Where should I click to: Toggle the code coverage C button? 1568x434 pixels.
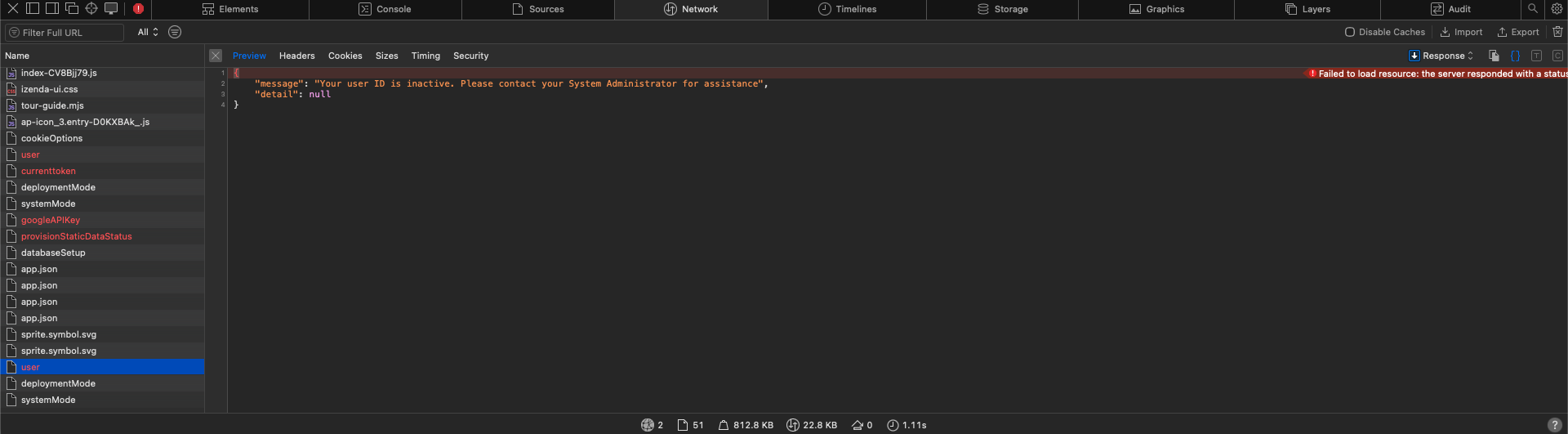(1557, 56)
